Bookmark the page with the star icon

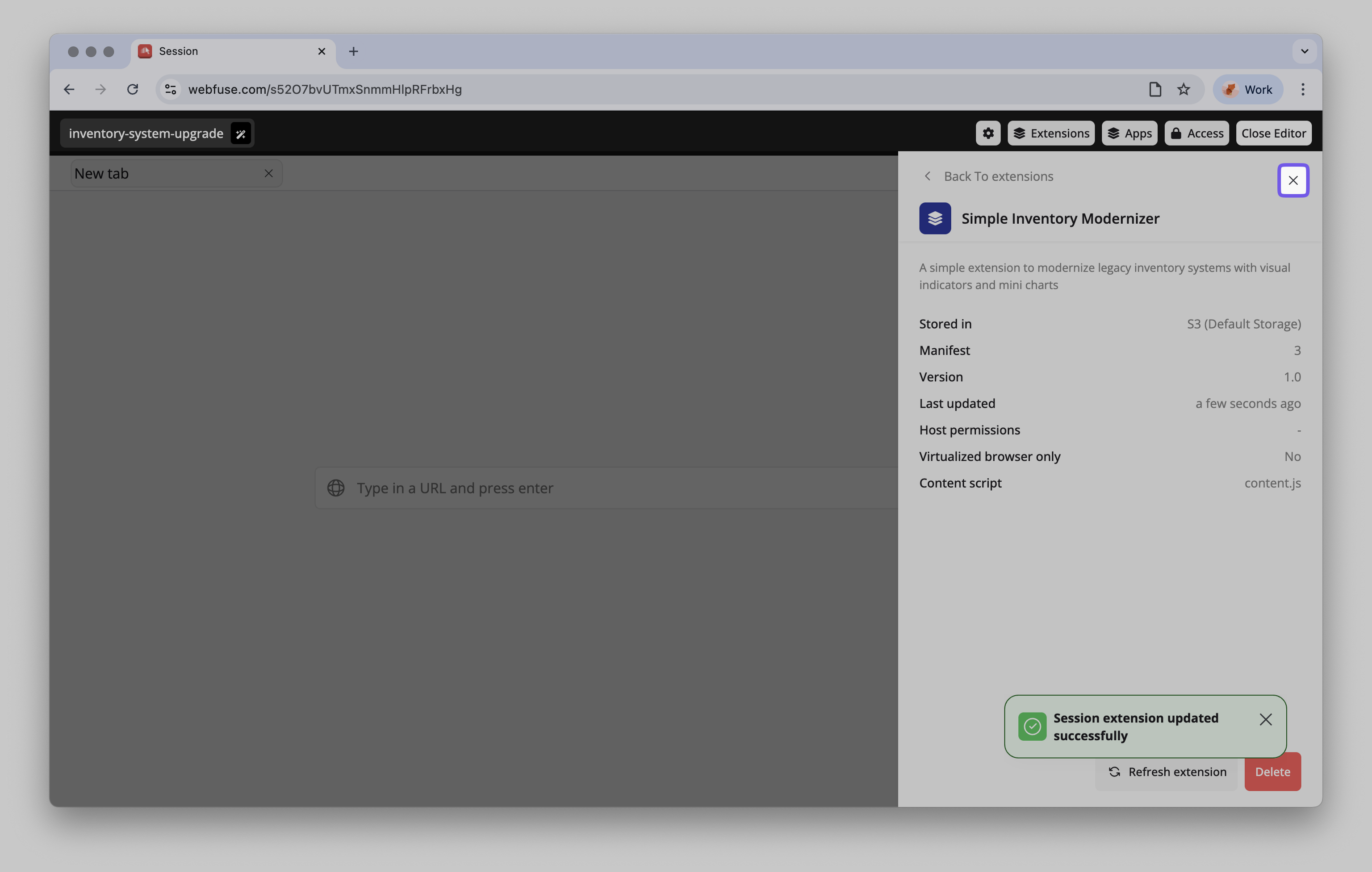pos(1184,89)
